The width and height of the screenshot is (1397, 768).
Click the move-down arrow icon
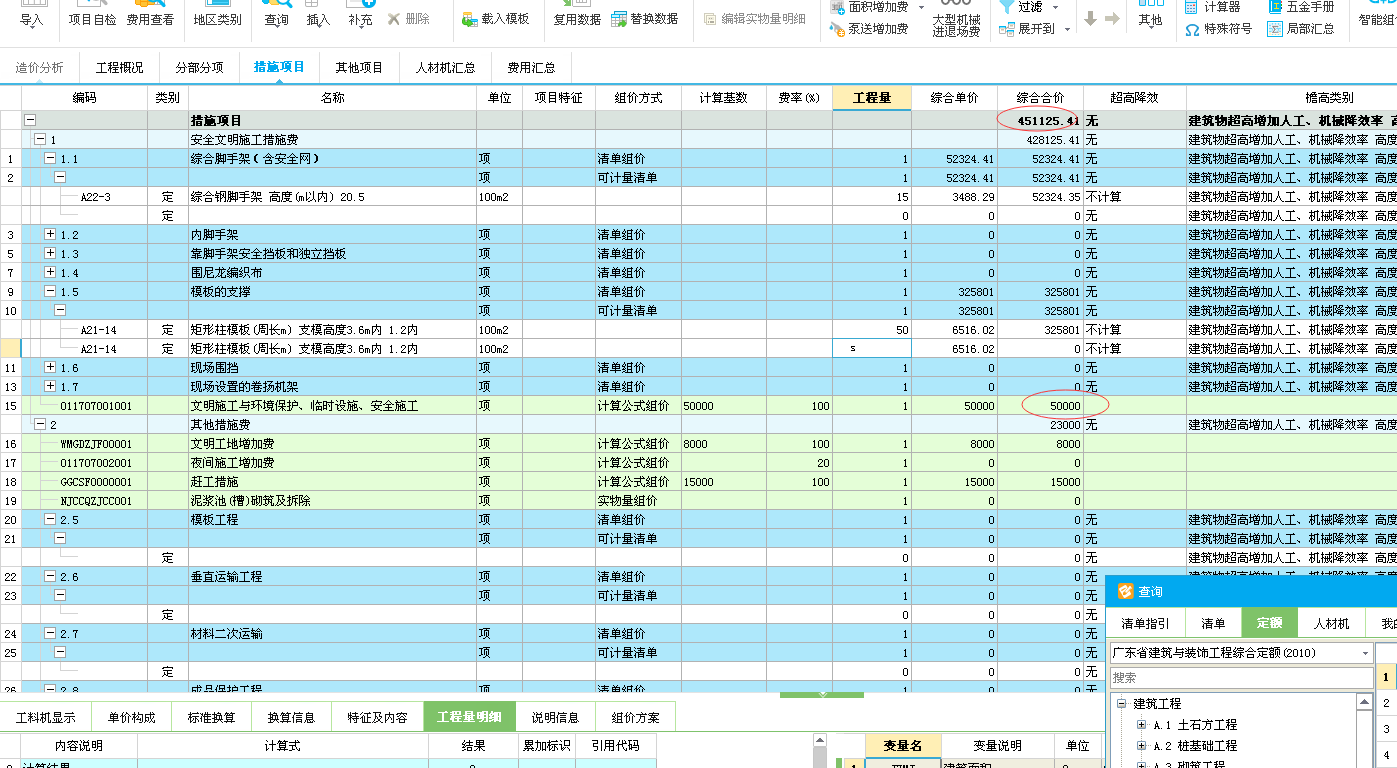pos(1090,19)
